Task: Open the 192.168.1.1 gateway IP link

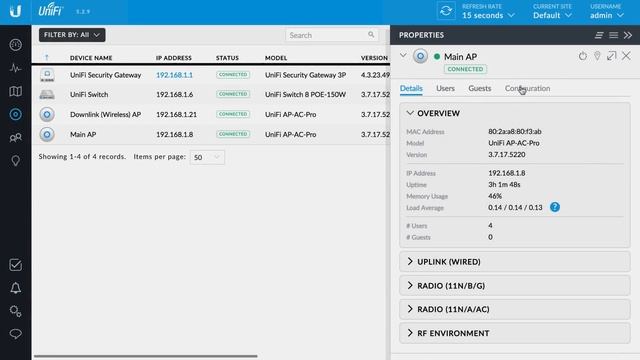Action: (x=174, y=75)
